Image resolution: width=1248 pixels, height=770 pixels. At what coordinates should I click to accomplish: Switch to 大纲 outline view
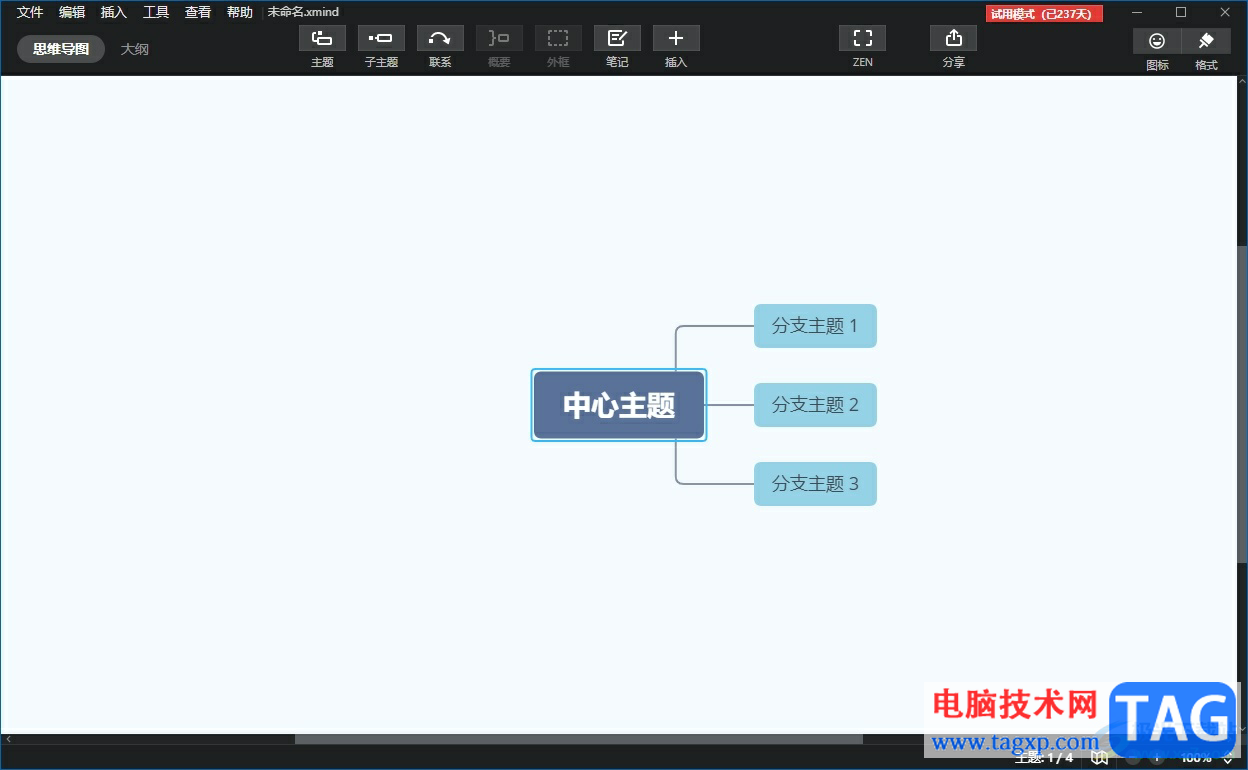135,49
